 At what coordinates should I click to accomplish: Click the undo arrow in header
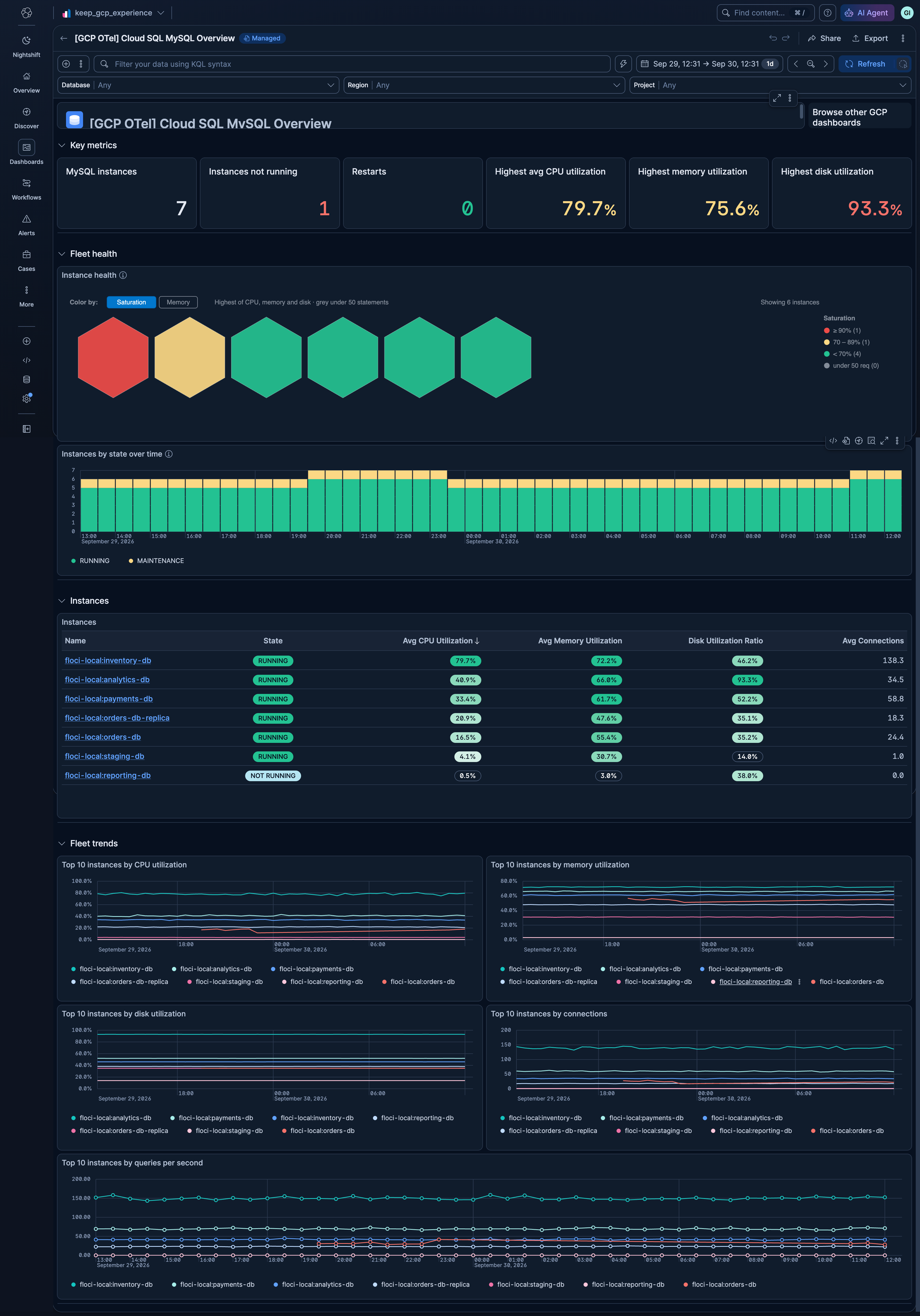pos(773,38)
